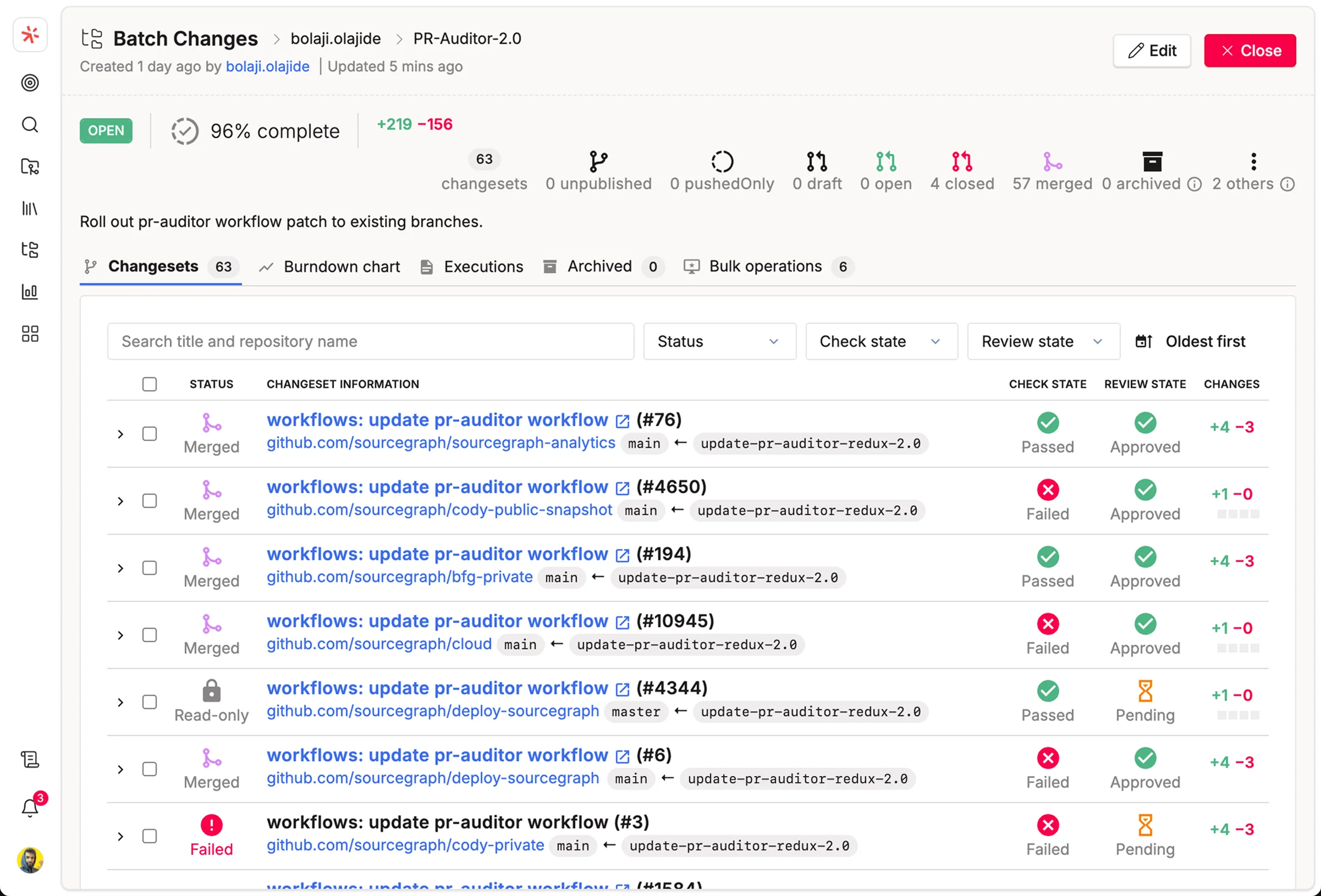Screen dimensions: 1321x896
Task: Open external link icon for changeset #4650
Action: pos(623,488)
